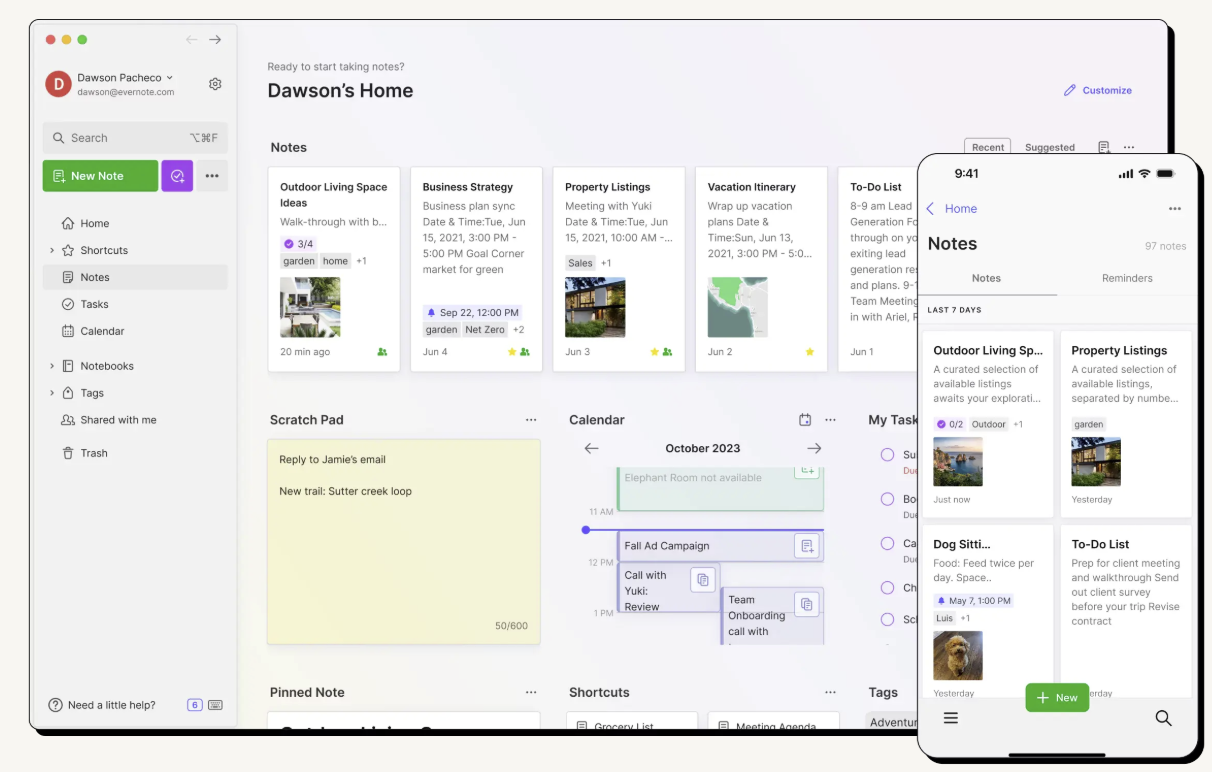The width and height of the screenshot is (1212, 772).
Task: Open the keyboard shortcuts icon
Action: (x=215, y=705)
